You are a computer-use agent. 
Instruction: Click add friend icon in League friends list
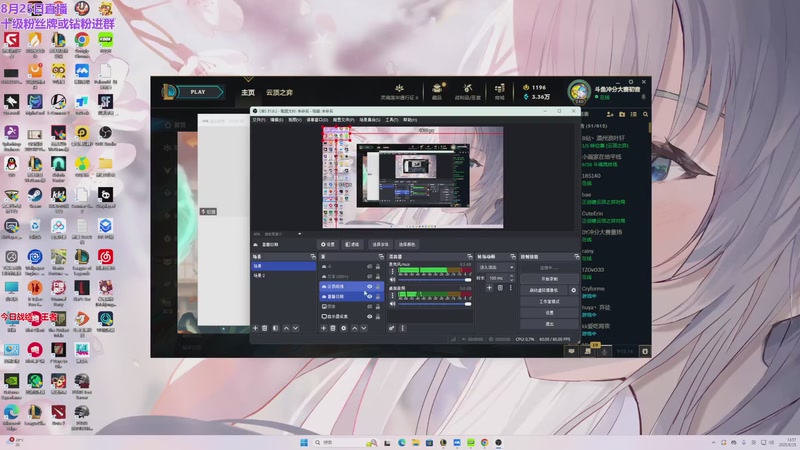tap(610, 114)
